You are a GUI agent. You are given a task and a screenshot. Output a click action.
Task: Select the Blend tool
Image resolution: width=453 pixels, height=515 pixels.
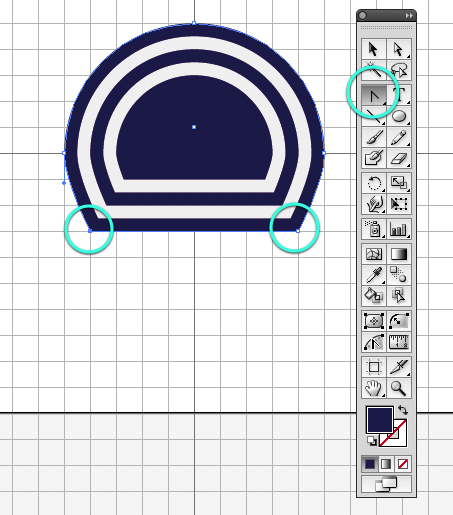pyautogui.click(x=399, y=275)
